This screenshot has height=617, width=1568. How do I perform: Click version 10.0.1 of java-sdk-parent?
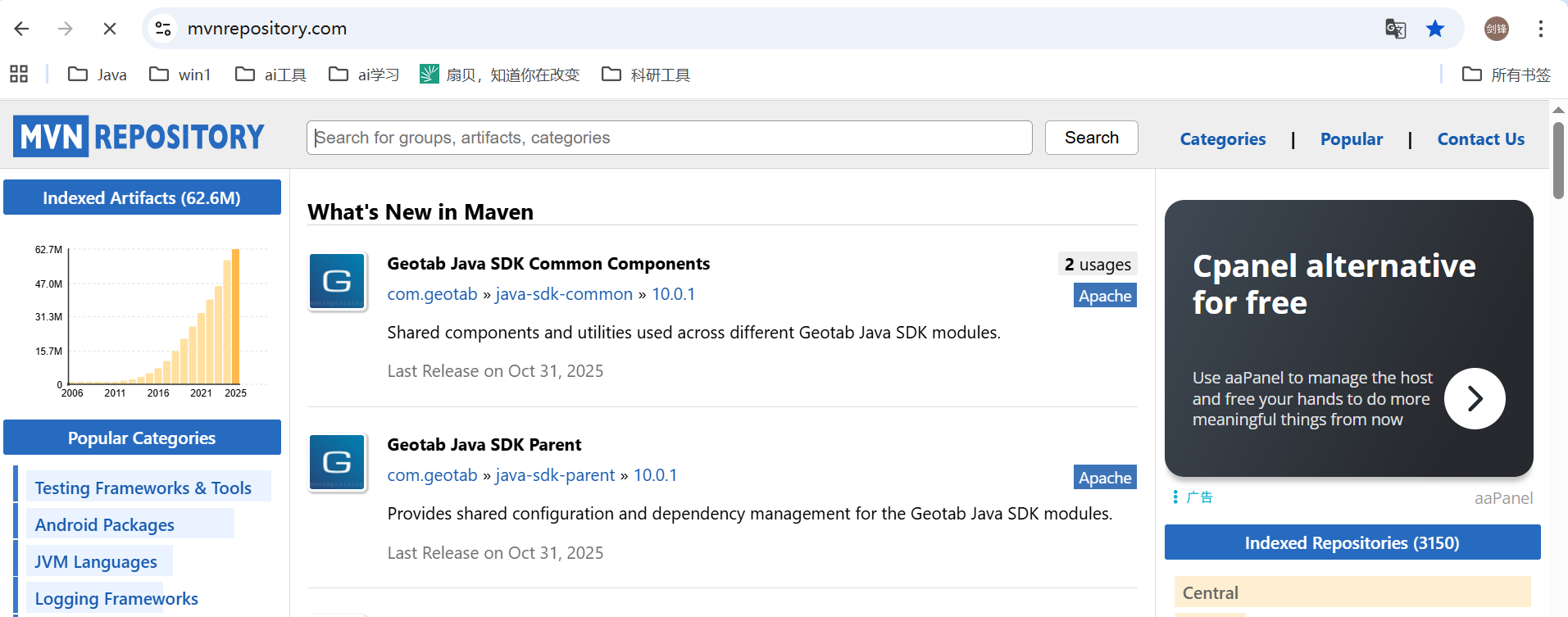(x=655, y=475)
